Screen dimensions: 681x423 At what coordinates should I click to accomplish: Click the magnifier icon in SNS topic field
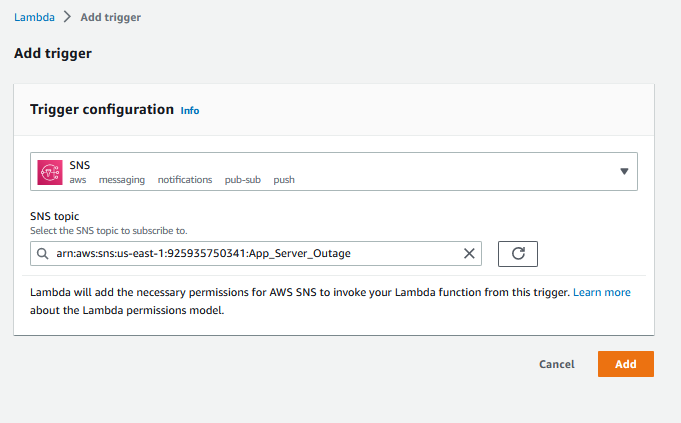(x=42, y=254)
